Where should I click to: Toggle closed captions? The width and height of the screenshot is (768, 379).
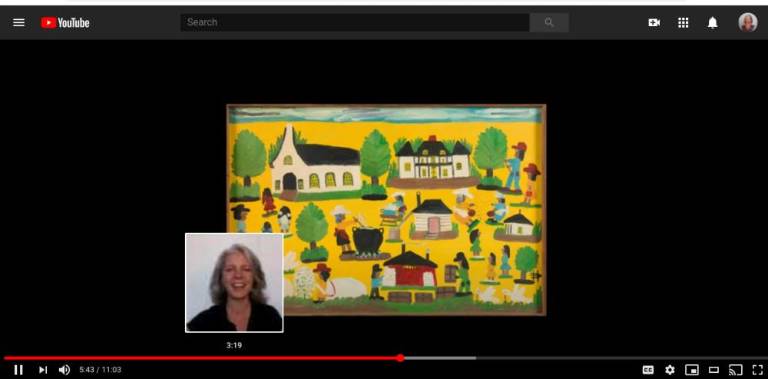point(648,370)
